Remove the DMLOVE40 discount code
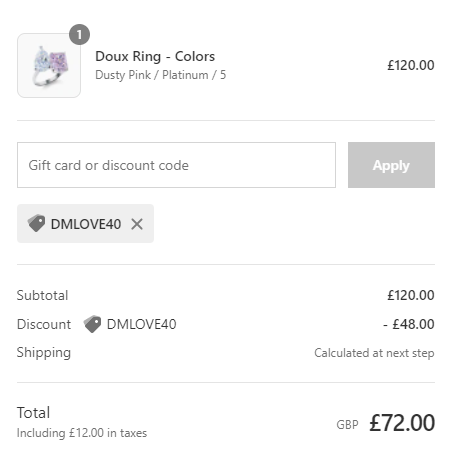 coord(137,224)
